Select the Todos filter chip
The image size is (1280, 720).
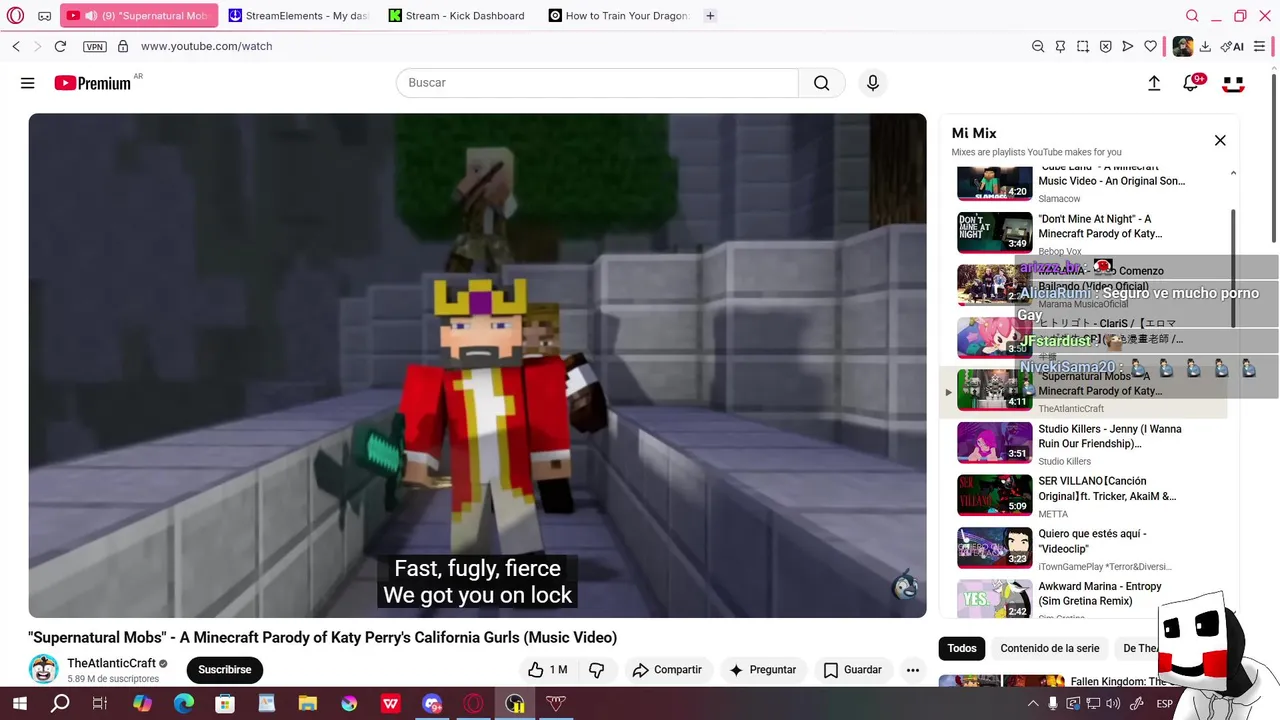(x=962, y=648)
